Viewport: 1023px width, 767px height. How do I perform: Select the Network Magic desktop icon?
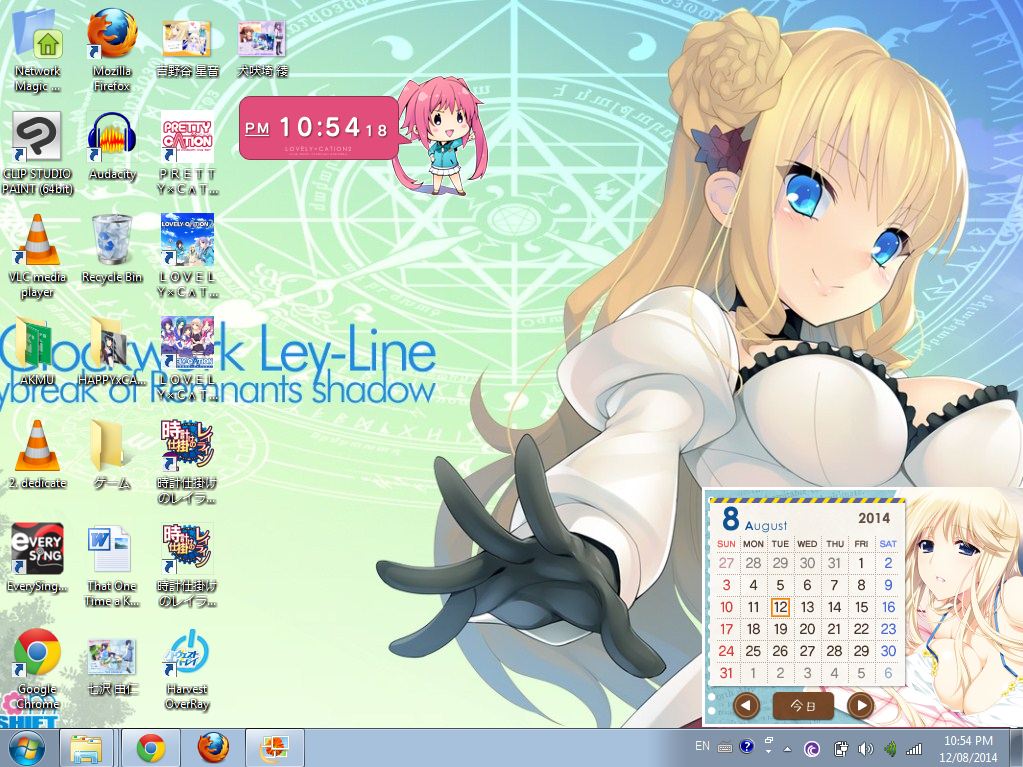coord(37,52)
